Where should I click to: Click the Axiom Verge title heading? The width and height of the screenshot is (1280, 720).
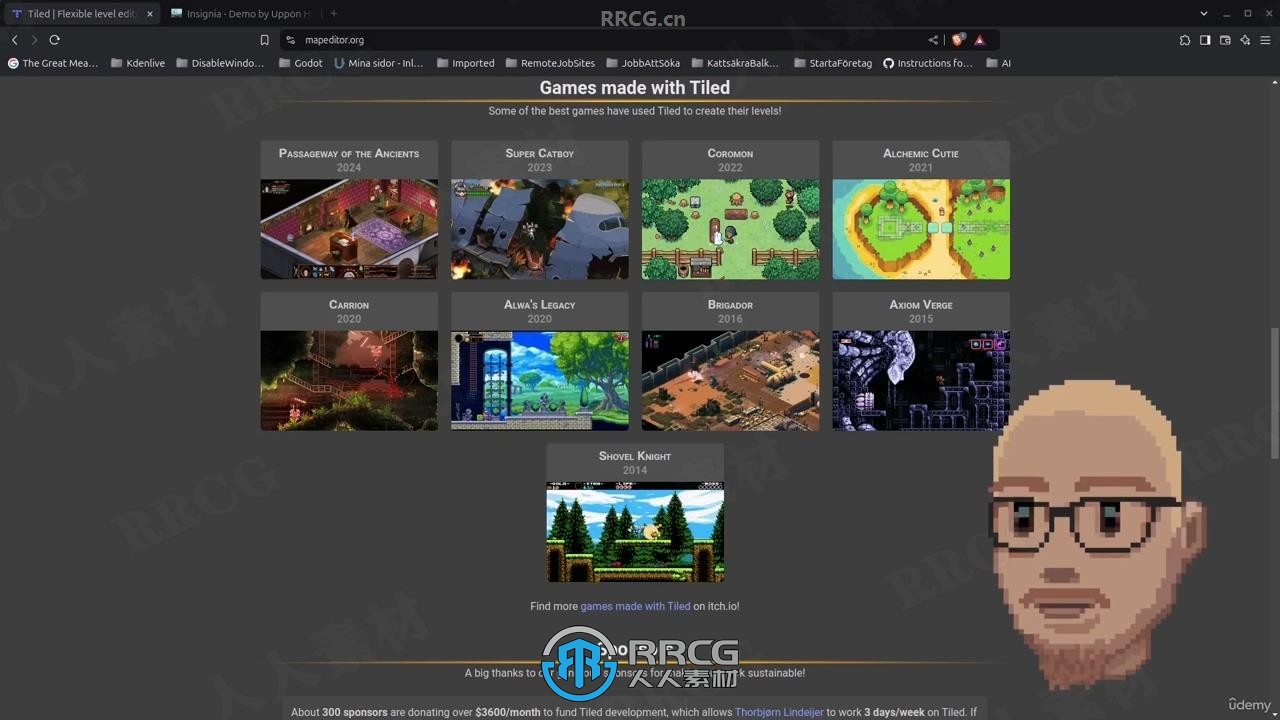coord(921,305)
